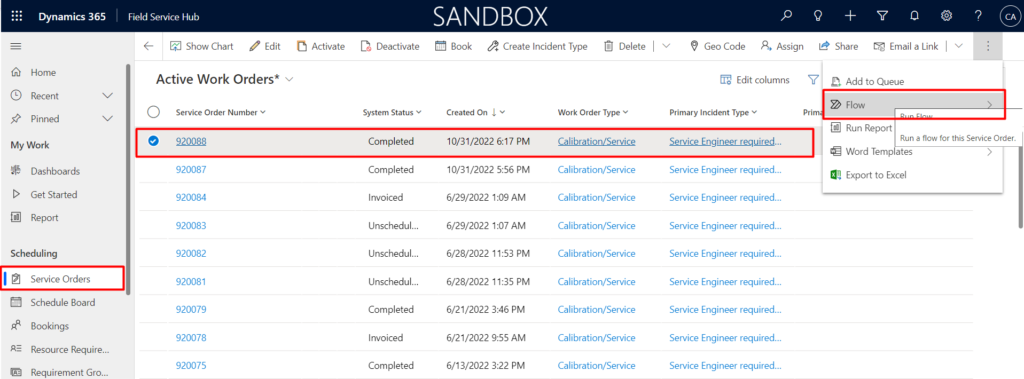Open the Dynamics 365 app launcher grid
This screenshot has height=379, width=1024.
click(17, 16)
